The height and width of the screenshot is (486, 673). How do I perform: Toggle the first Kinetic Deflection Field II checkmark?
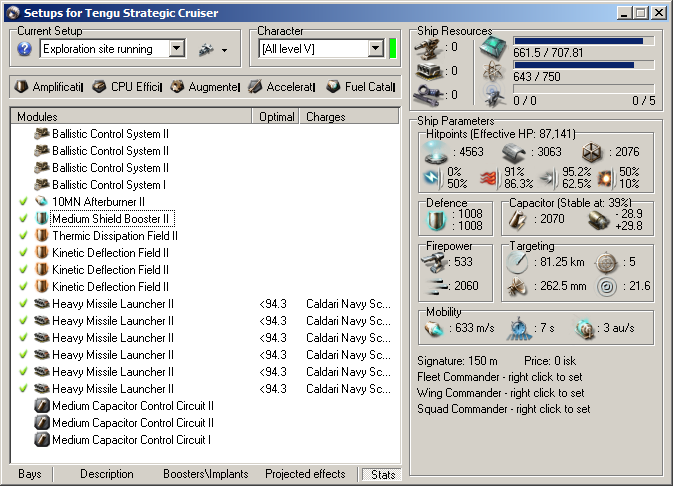tap(24, 252)
